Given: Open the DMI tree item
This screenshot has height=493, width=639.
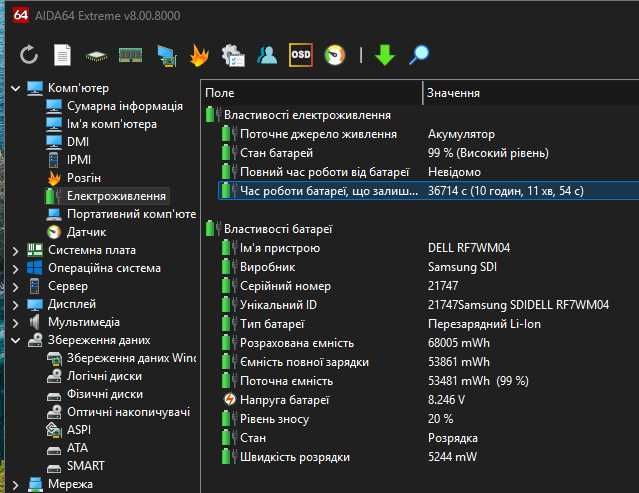Looking at the screenshot, I should [77, 142].
